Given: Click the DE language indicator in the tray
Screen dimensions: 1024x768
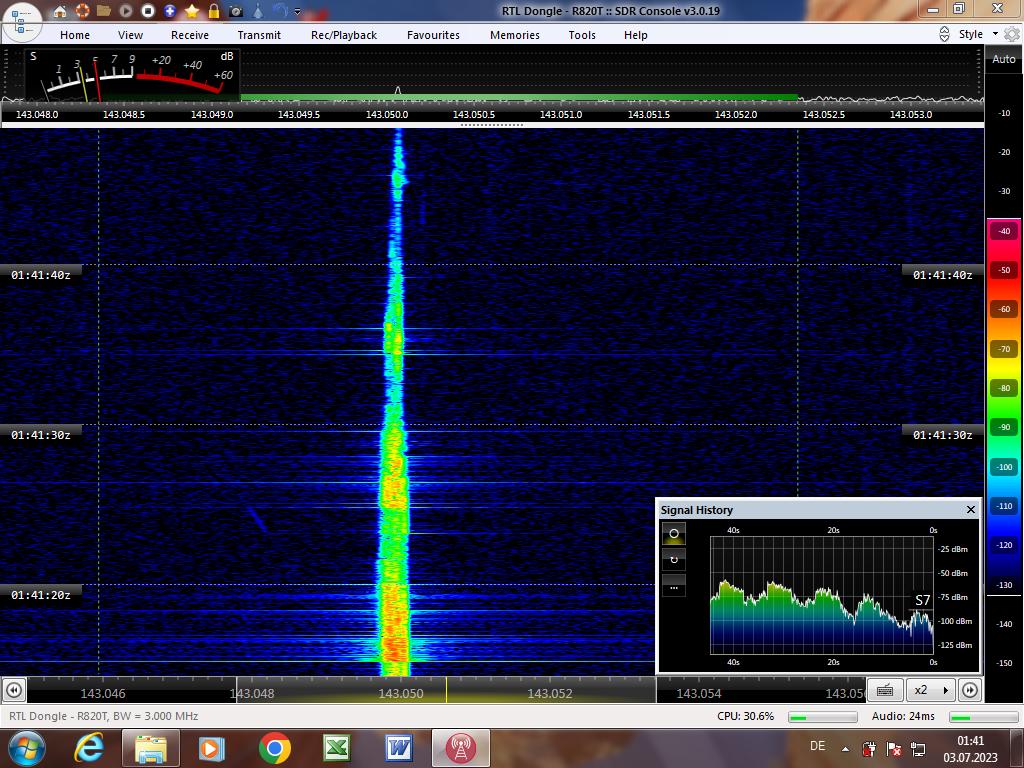Looking at the screenshot, I should (817, 746).
